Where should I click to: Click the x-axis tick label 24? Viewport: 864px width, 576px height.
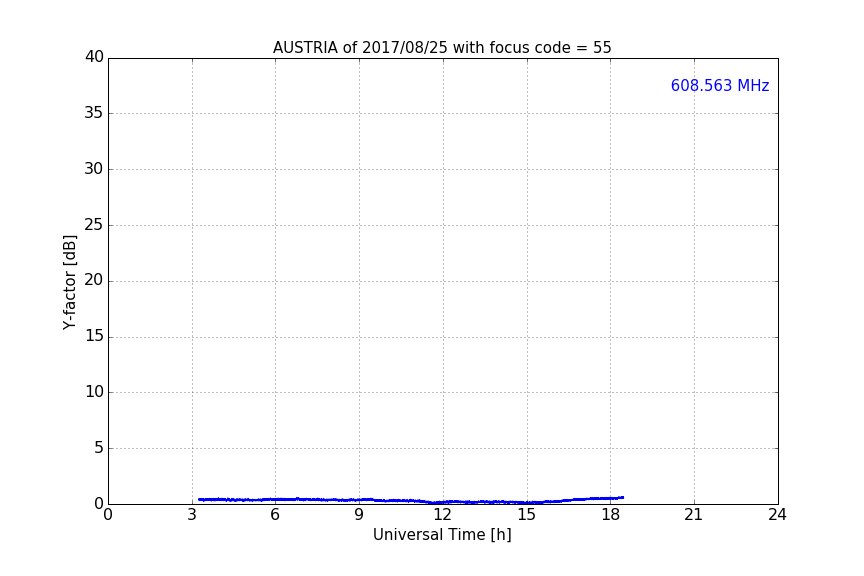click(x=777, y=515)
